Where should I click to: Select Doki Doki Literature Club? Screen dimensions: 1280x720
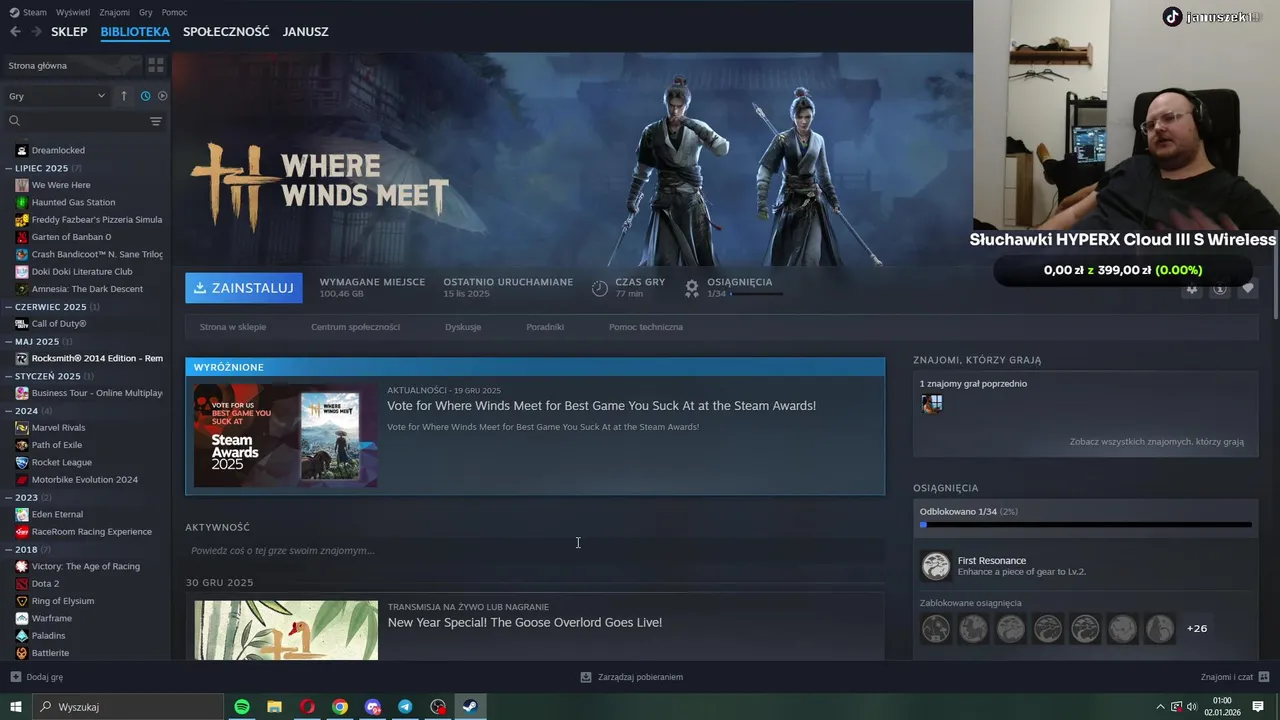pyautogui.click(x=82, y=271)
